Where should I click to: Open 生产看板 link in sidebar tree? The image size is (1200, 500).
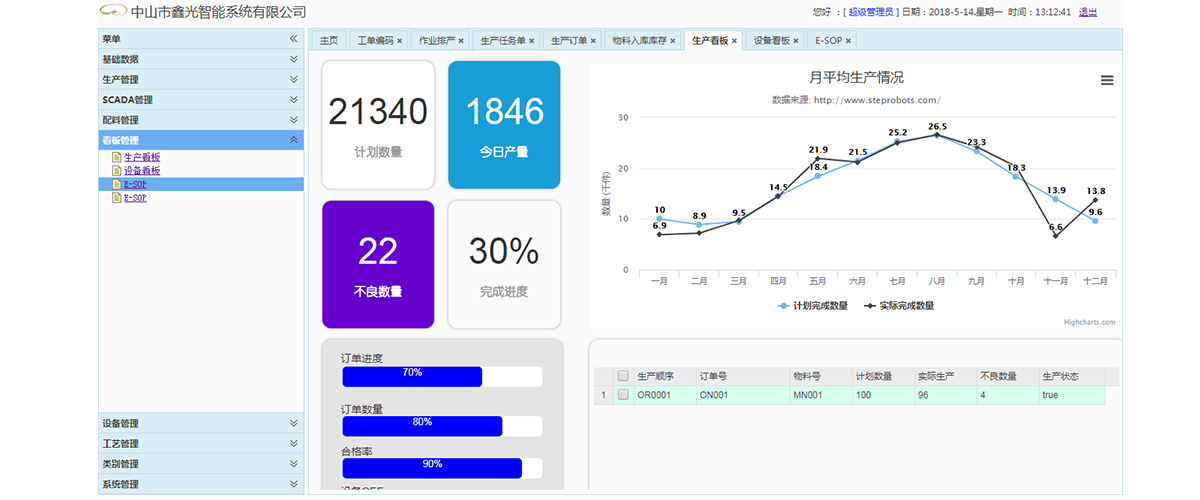pyautogui.click(x=142, y=157)
